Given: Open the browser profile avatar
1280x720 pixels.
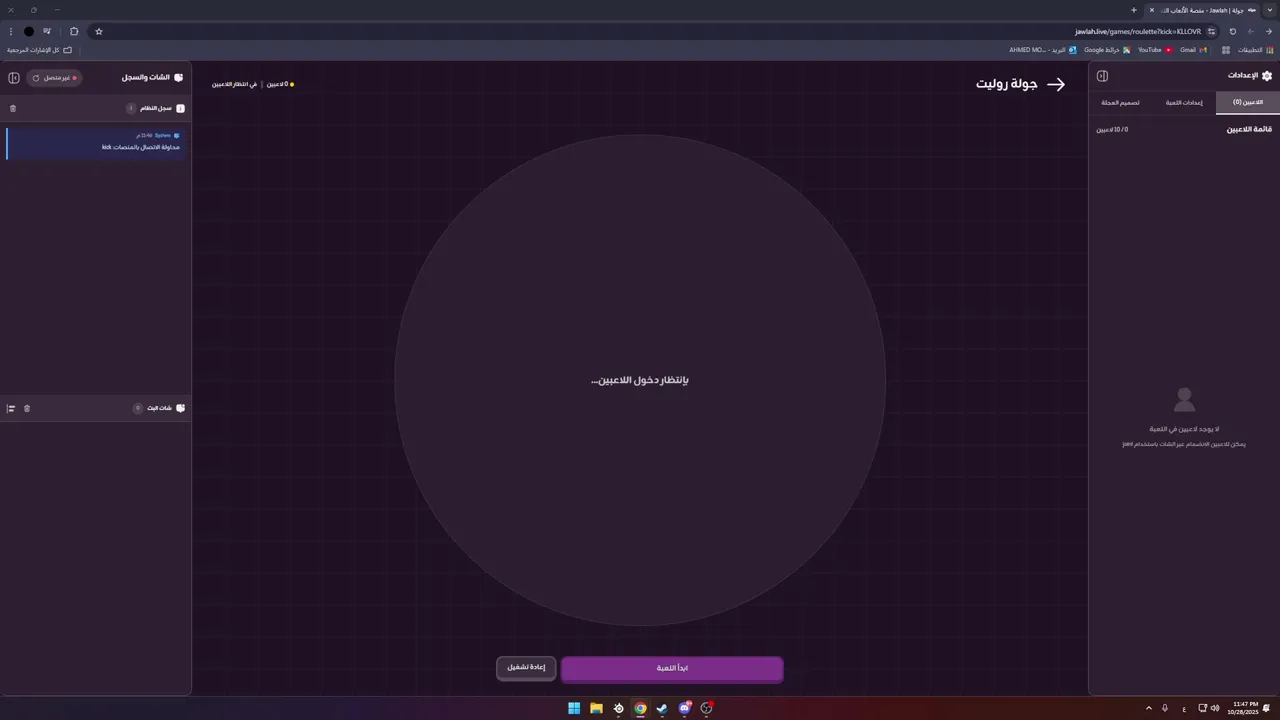Looking at the screenshot, I should 28,31.
